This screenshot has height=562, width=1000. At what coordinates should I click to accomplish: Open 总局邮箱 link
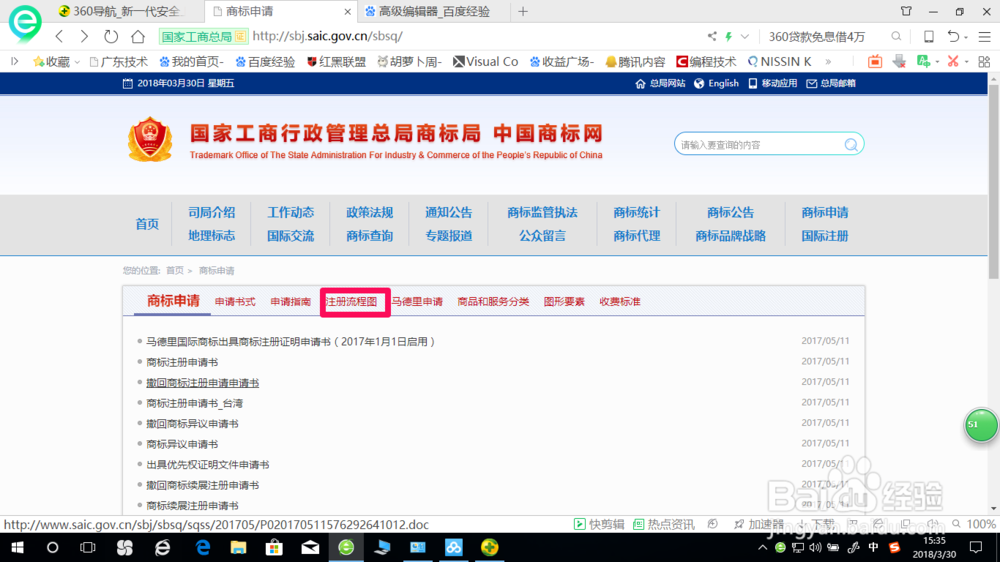(x=831, y=84)
